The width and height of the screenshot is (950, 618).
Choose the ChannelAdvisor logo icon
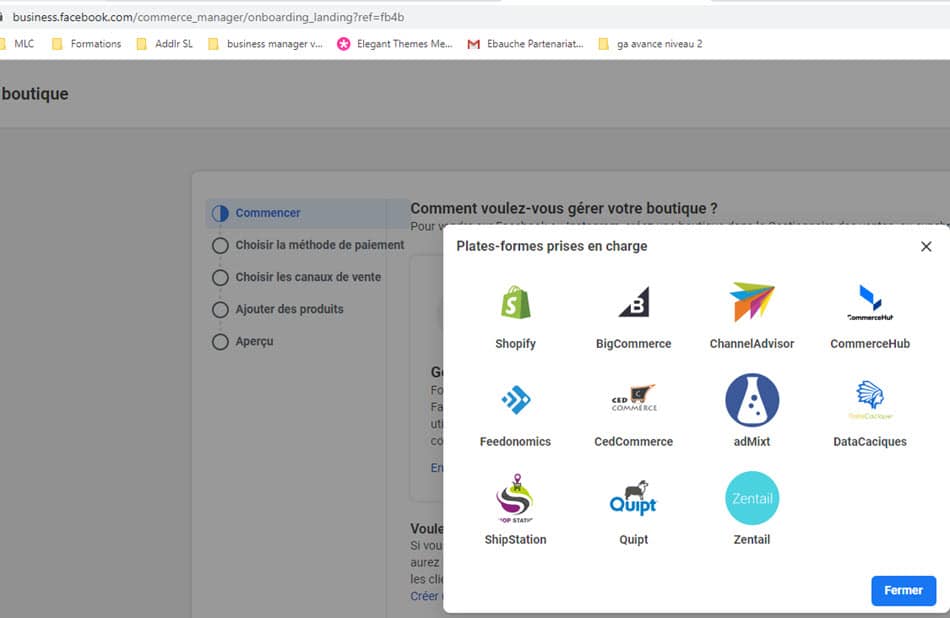tap(752, 301)
